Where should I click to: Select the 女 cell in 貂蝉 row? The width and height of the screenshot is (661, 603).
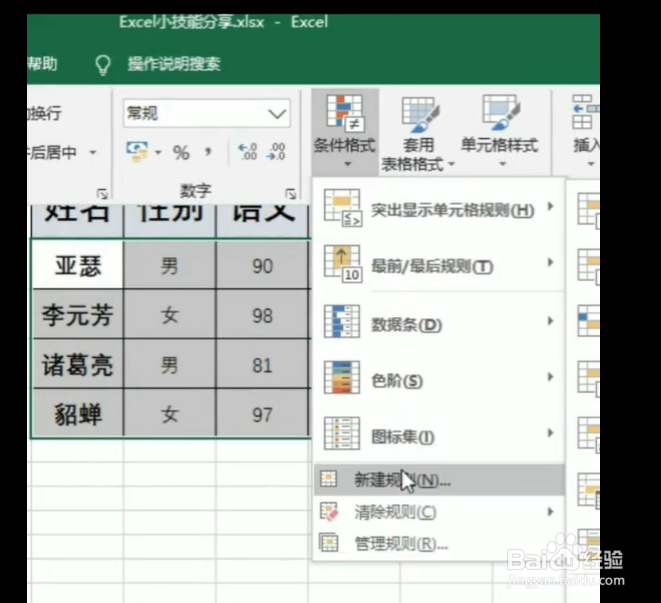tap(169, 413)
